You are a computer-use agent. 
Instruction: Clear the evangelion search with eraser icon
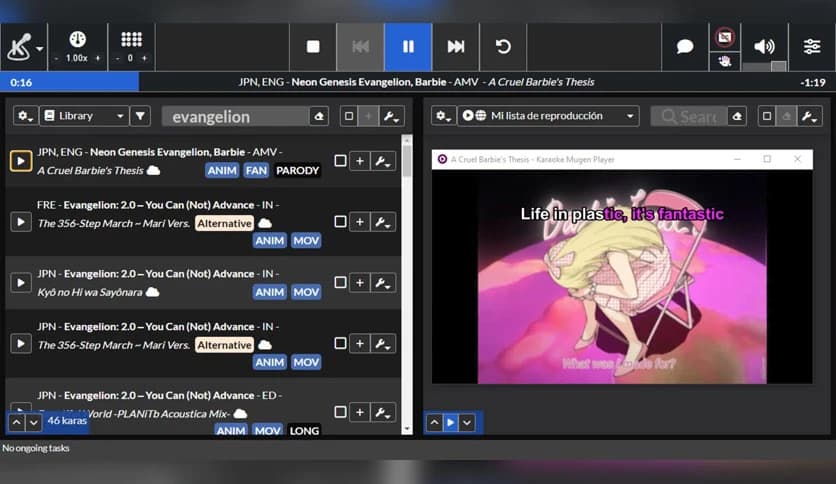pyautogui.click(x=319, y=116)
